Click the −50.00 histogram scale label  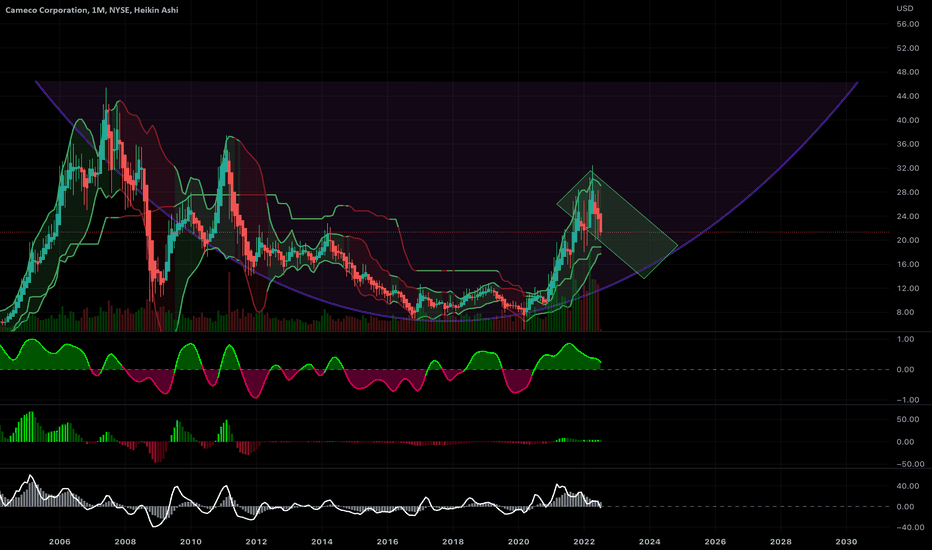pos(910,464)
